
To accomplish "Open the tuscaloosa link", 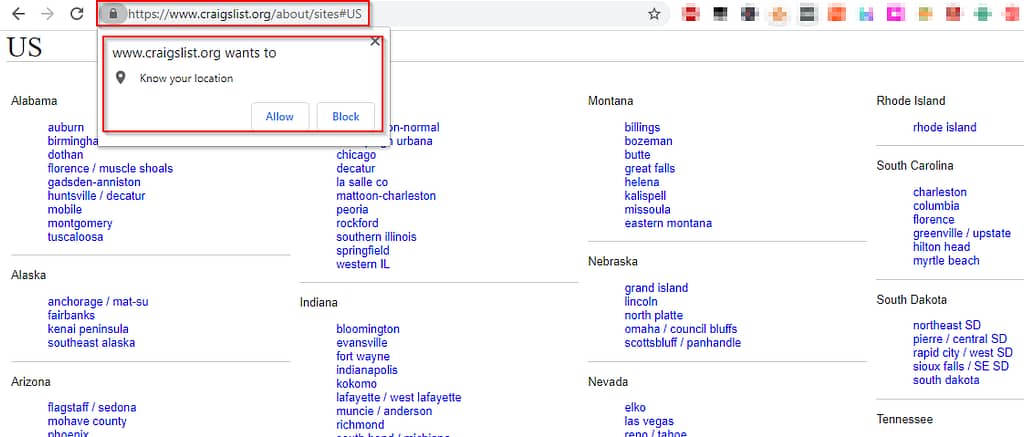I will click(75, 237).
